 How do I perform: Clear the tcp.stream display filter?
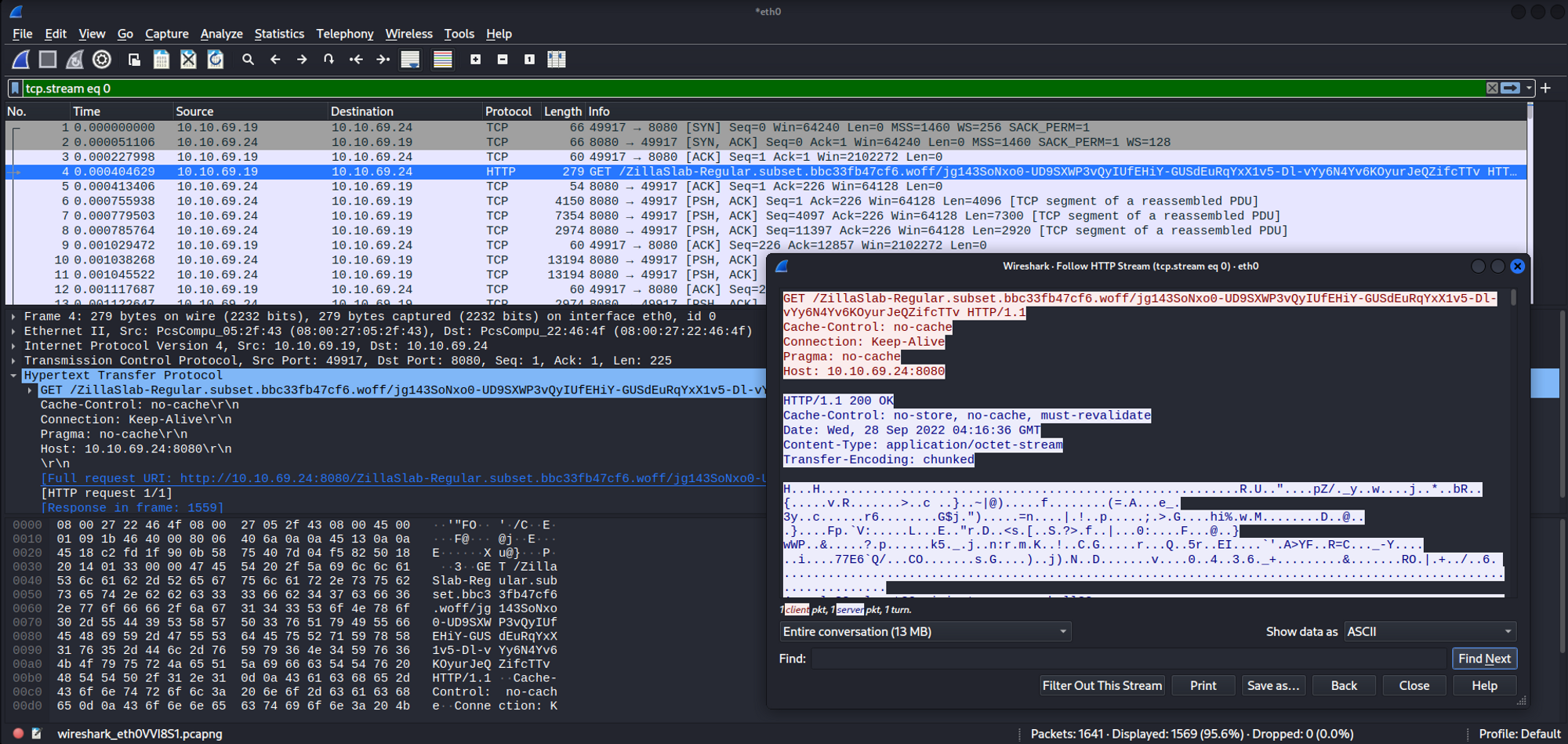pos(1492,89)
